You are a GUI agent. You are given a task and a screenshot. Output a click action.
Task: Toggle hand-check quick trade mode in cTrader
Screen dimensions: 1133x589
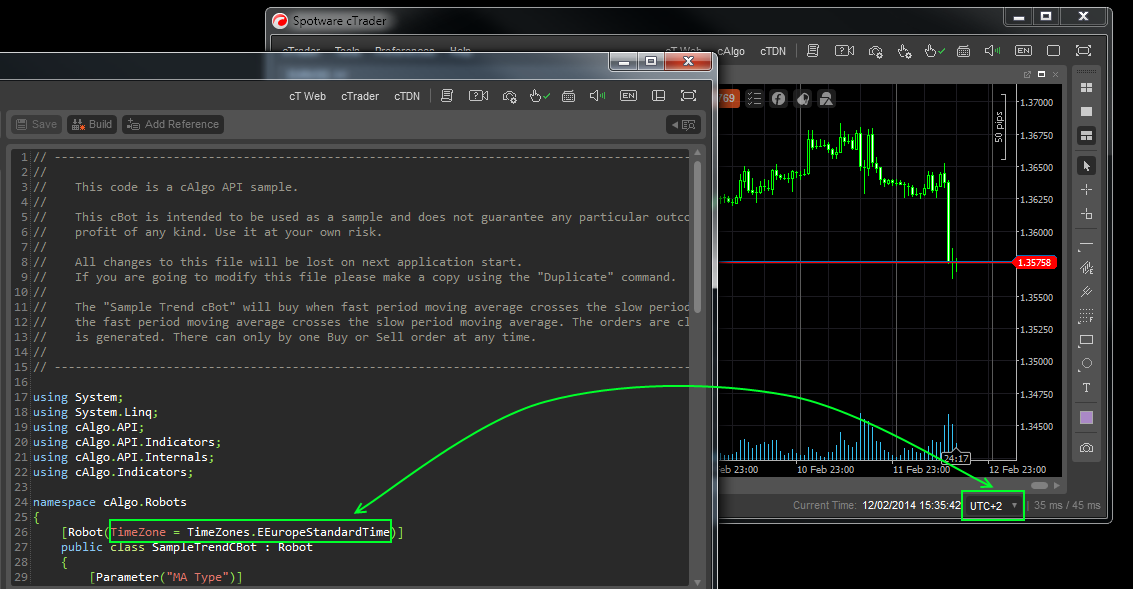click(934, 51)
